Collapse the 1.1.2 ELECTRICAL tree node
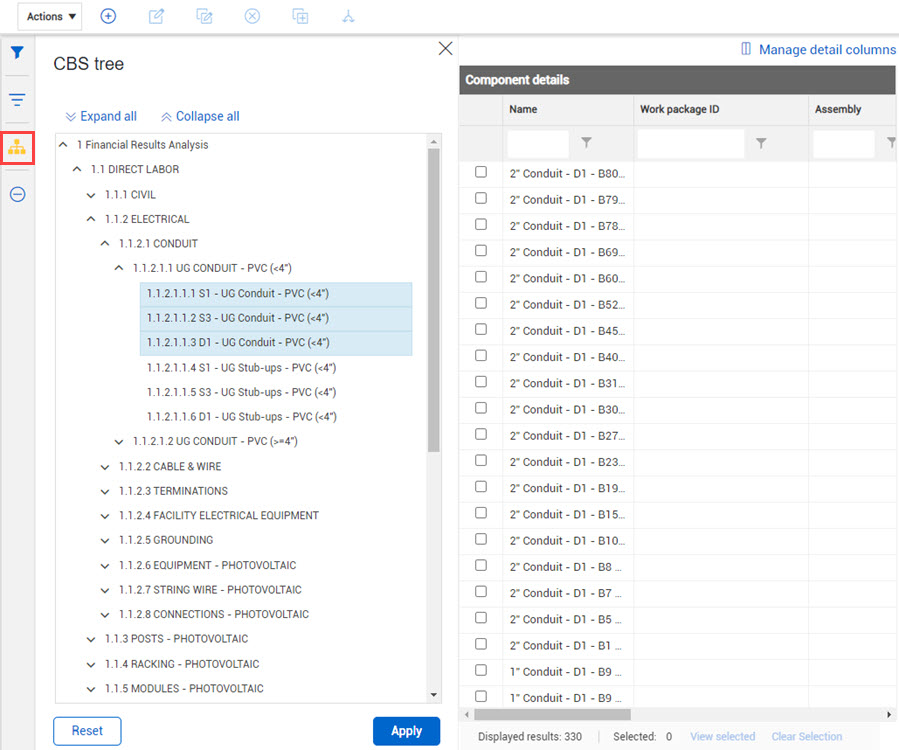Viewport: 899px width, 750px height. coord(91,219)
